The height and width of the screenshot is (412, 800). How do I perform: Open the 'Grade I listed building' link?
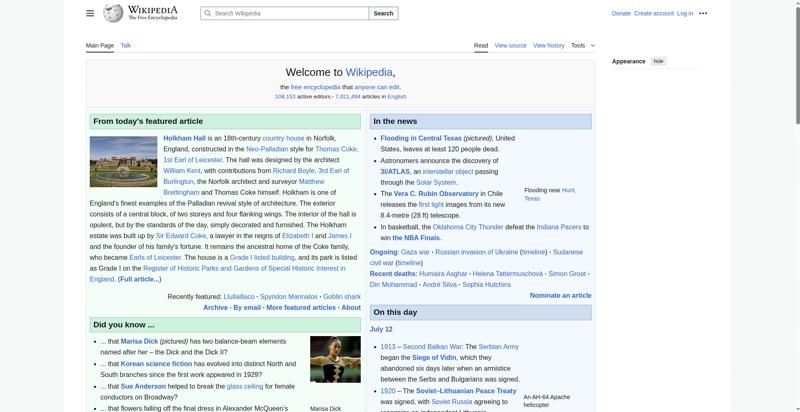(x=262, y=258)
